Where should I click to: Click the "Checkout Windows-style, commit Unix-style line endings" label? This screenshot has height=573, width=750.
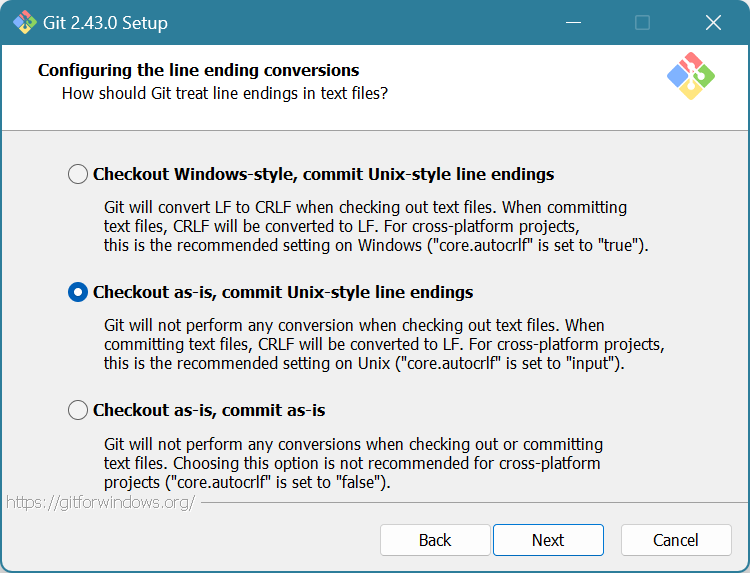pos(323,174)
